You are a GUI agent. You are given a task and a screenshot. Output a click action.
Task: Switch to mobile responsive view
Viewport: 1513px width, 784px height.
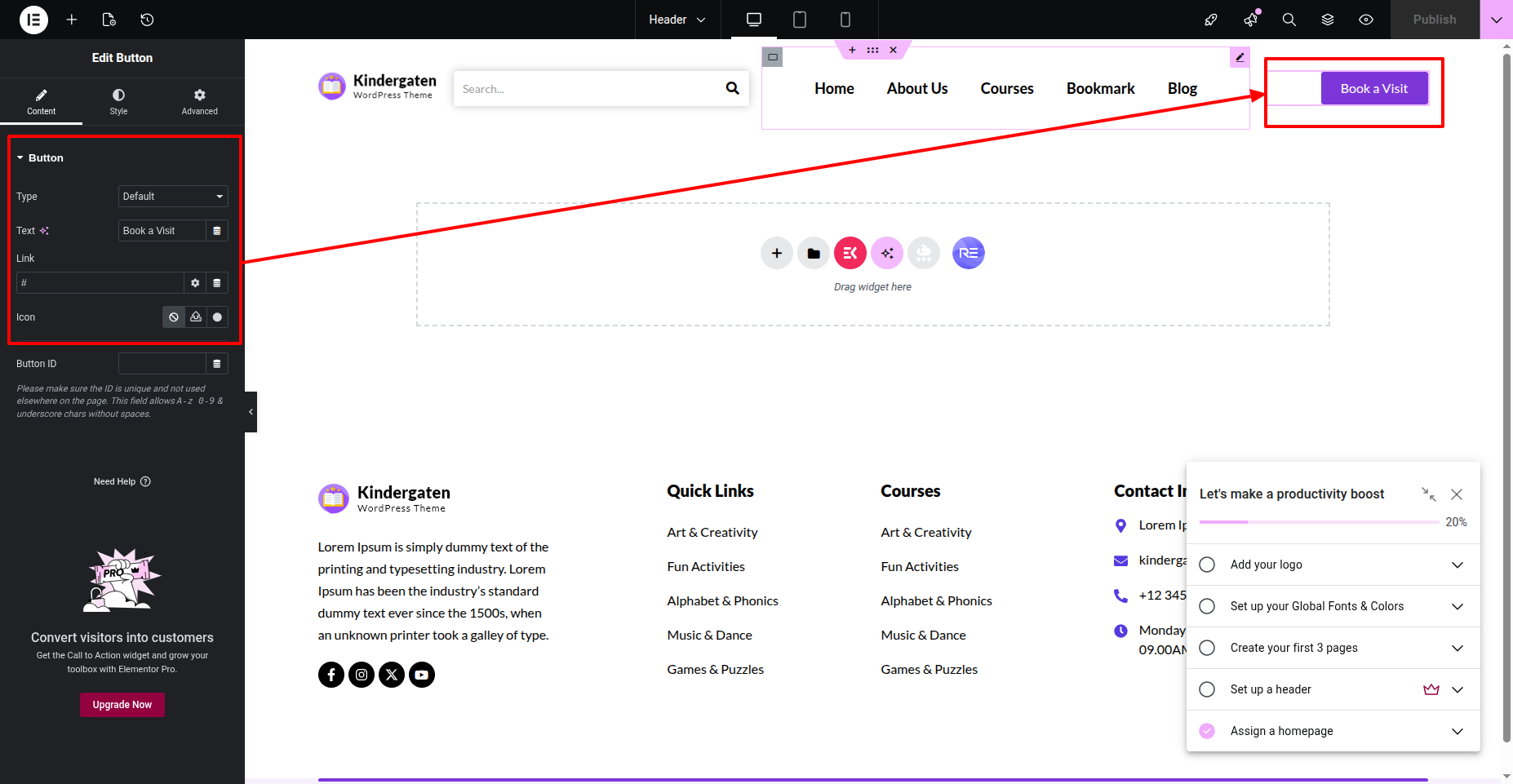click(845, 20)
